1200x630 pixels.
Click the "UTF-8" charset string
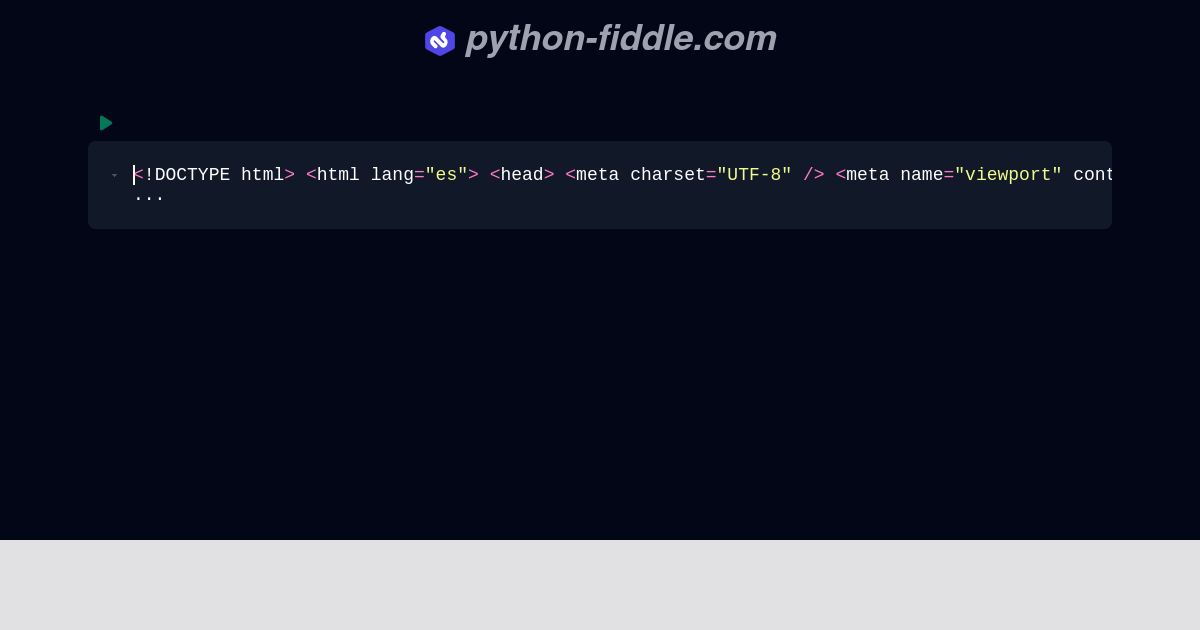coord(754,175)
